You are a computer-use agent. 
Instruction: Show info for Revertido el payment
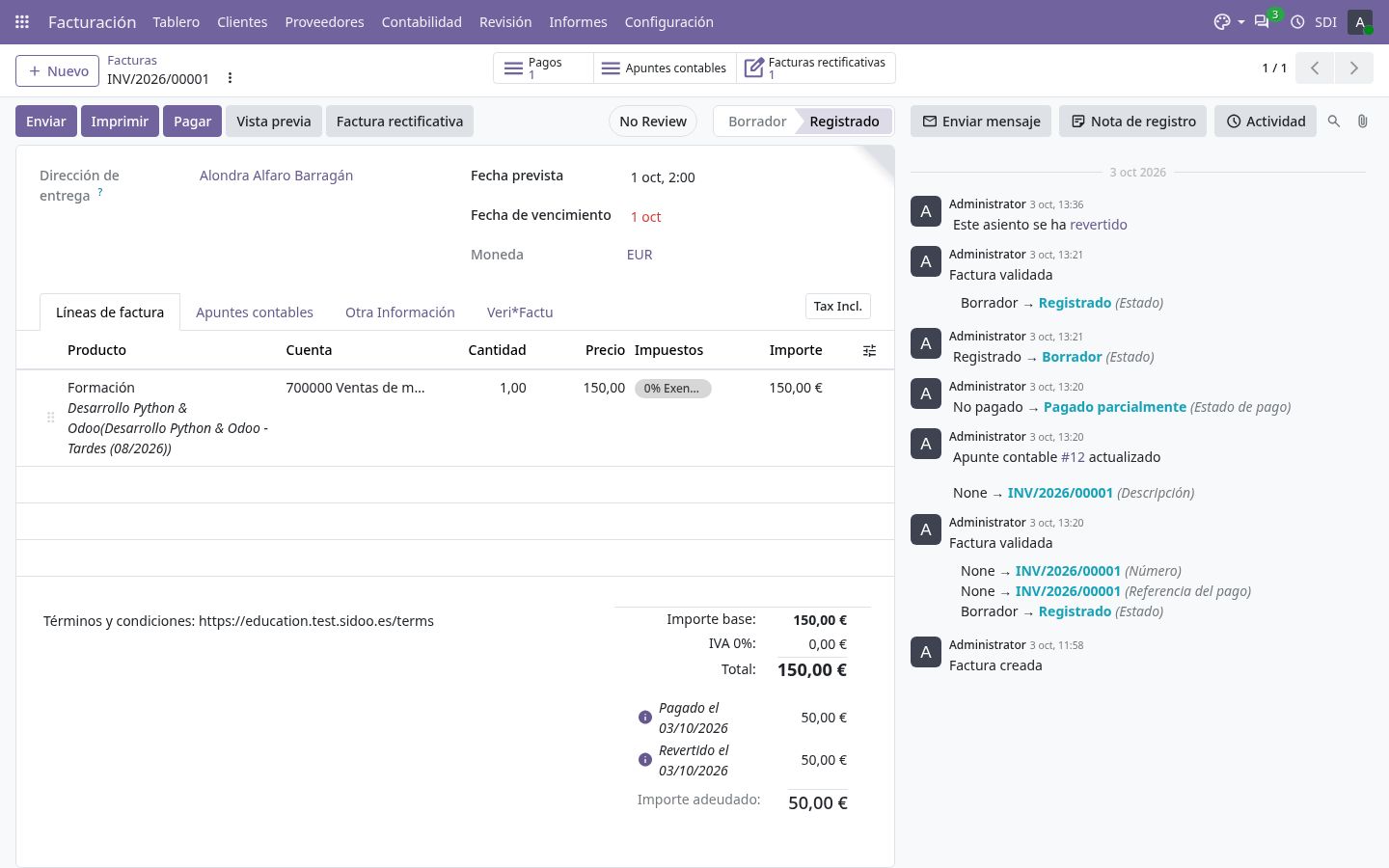coord(645,760)
